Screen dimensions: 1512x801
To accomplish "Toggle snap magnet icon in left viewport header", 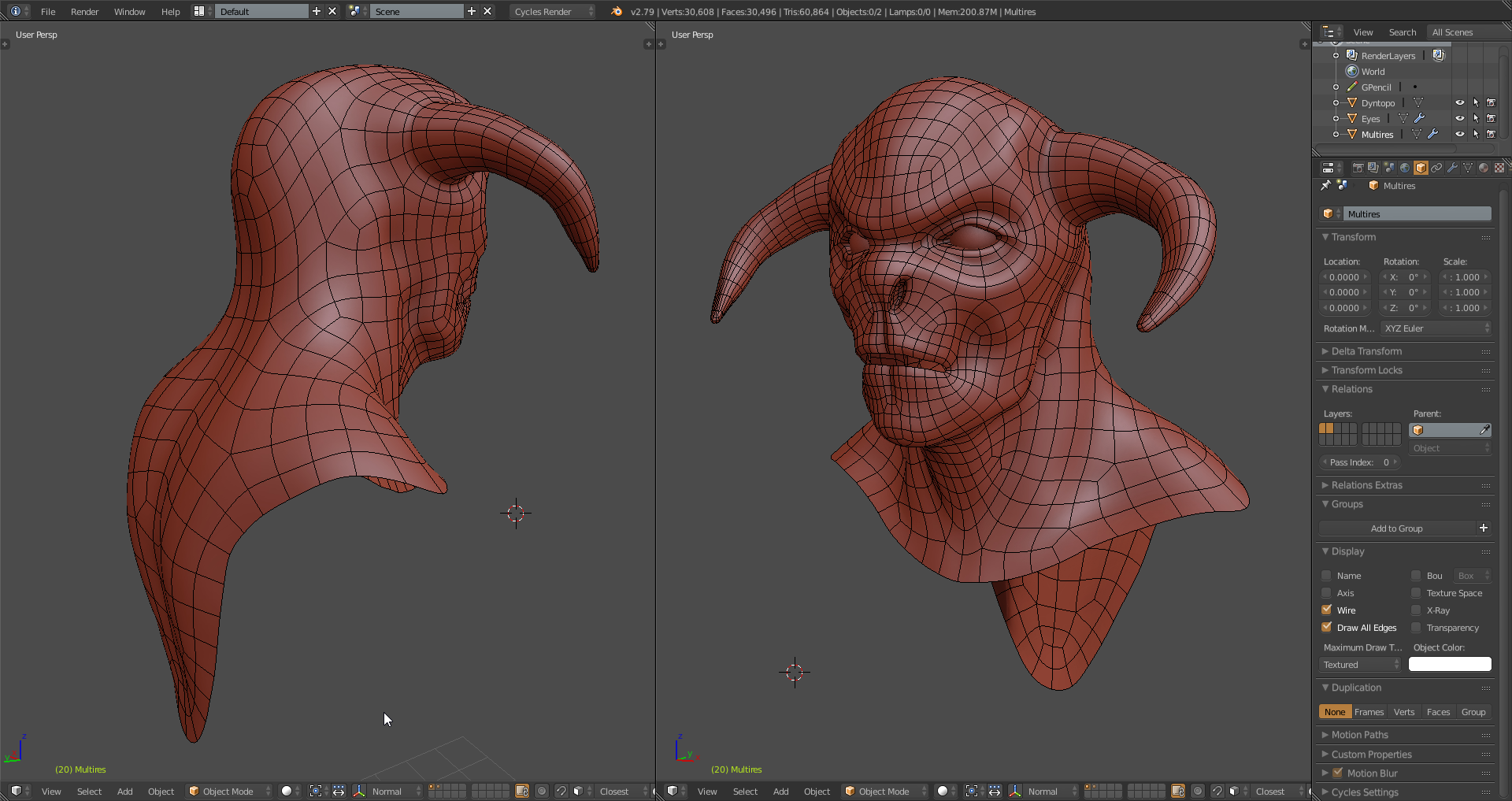I will [561, 791].
